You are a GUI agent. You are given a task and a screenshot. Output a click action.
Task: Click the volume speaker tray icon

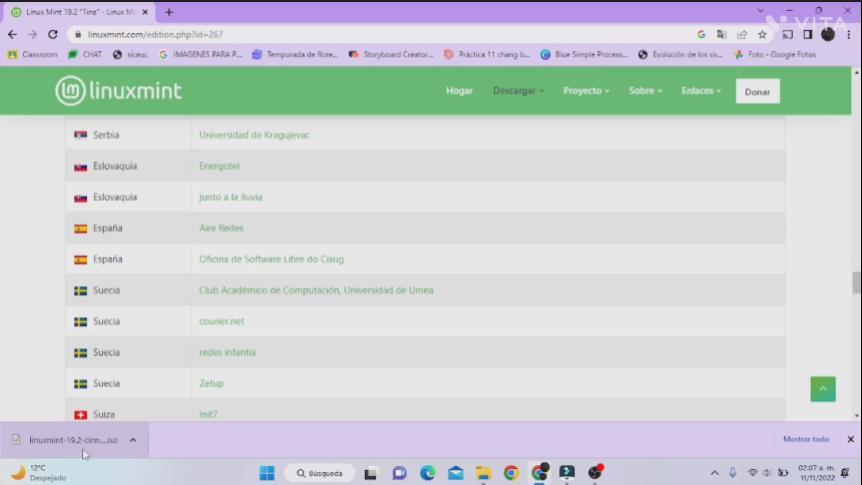click(x=767, y=473)
